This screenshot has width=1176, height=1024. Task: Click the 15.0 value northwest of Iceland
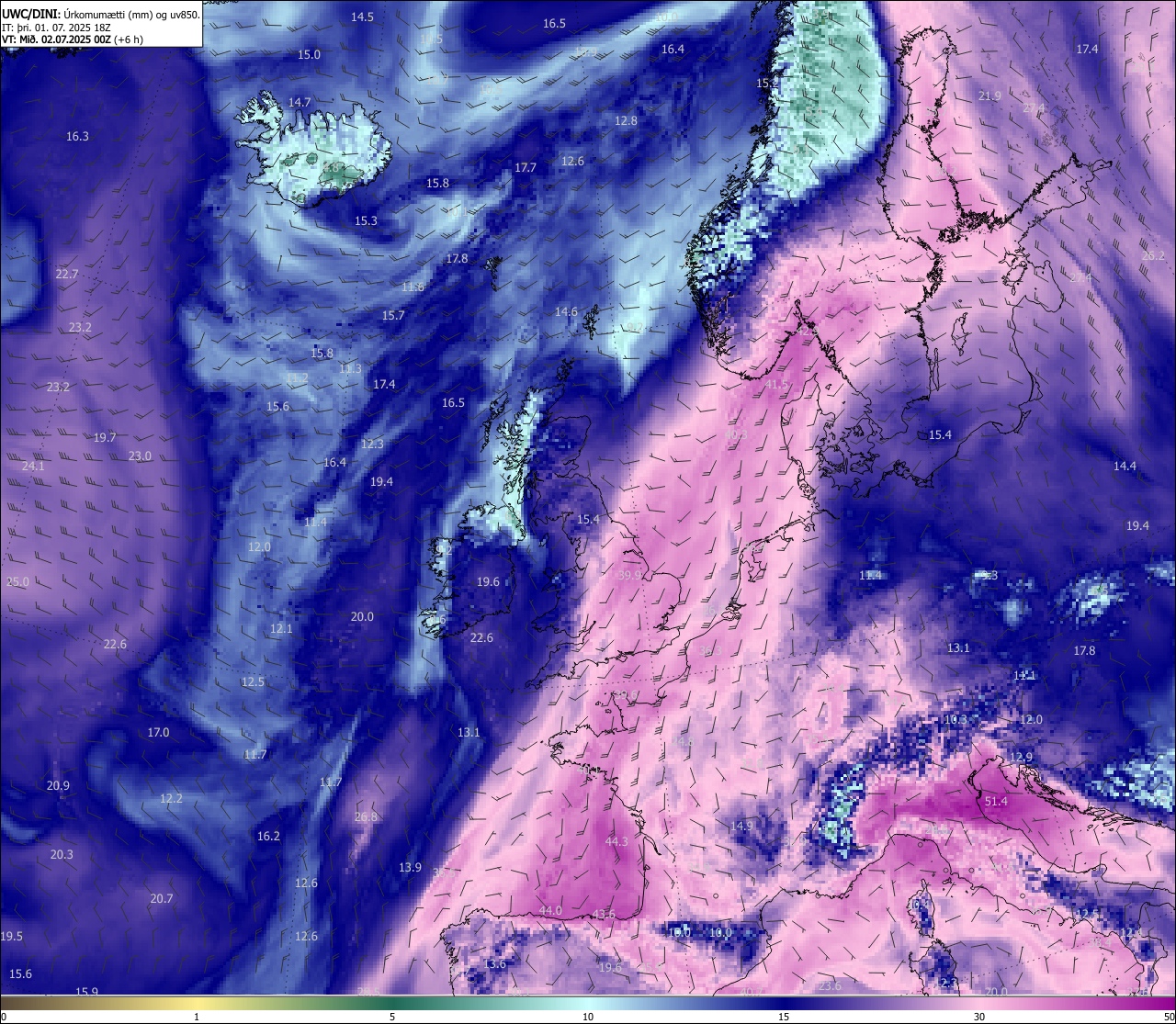coord(309,55)
